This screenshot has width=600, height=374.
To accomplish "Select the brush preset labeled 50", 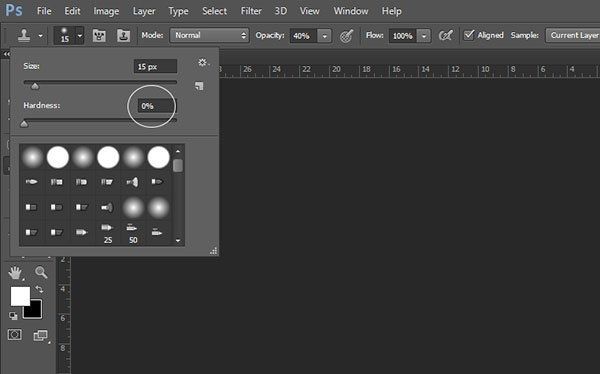I will click(x=133, y=233).
